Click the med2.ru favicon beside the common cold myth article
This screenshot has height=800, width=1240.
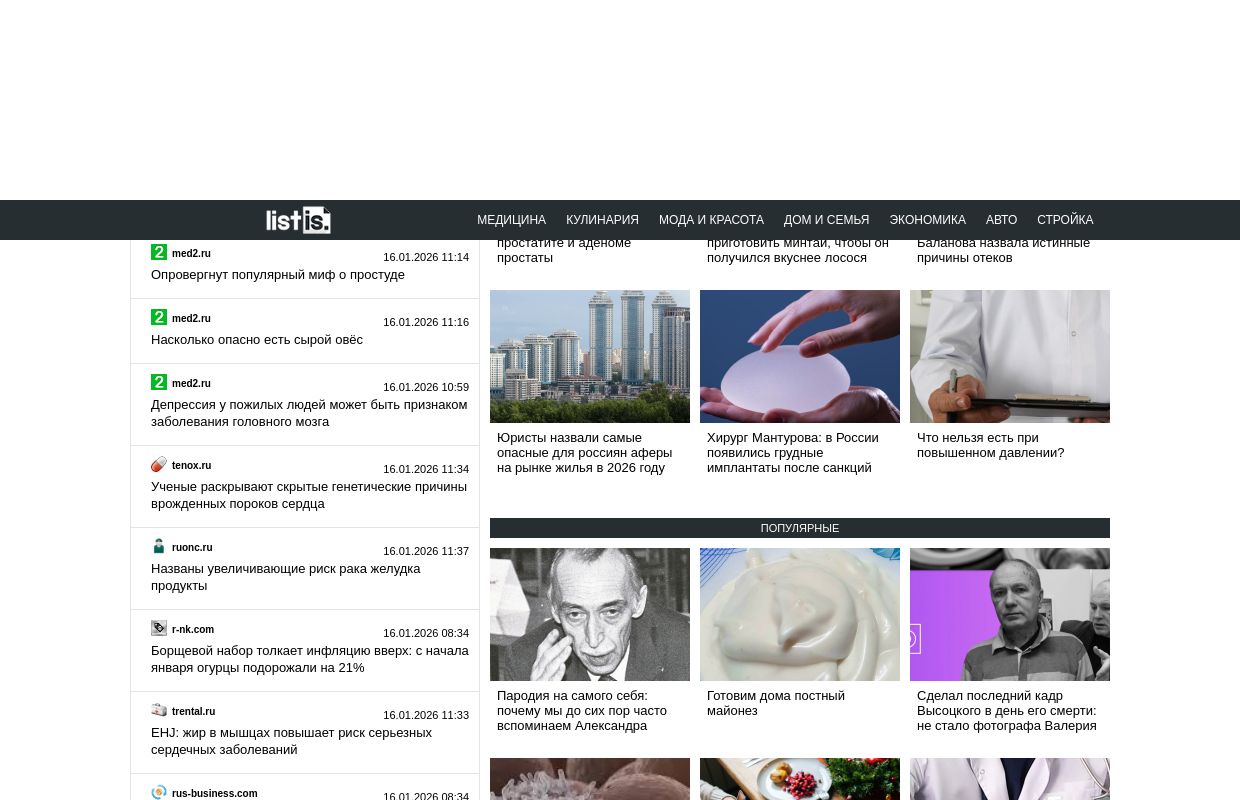pyautogui.click(x=159, y=252)
